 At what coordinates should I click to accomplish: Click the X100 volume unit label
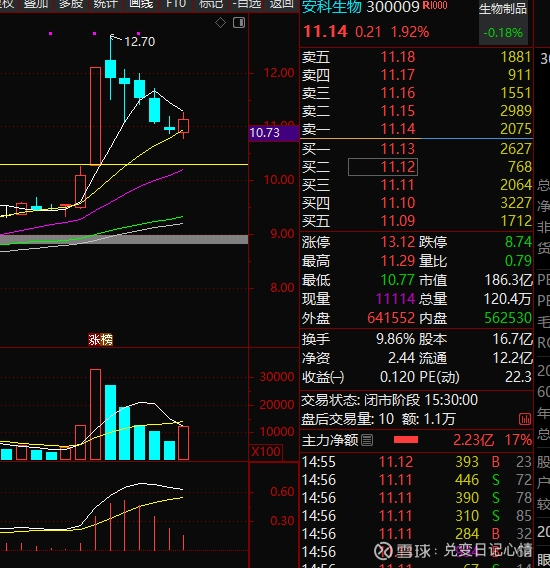coord(266,452)
